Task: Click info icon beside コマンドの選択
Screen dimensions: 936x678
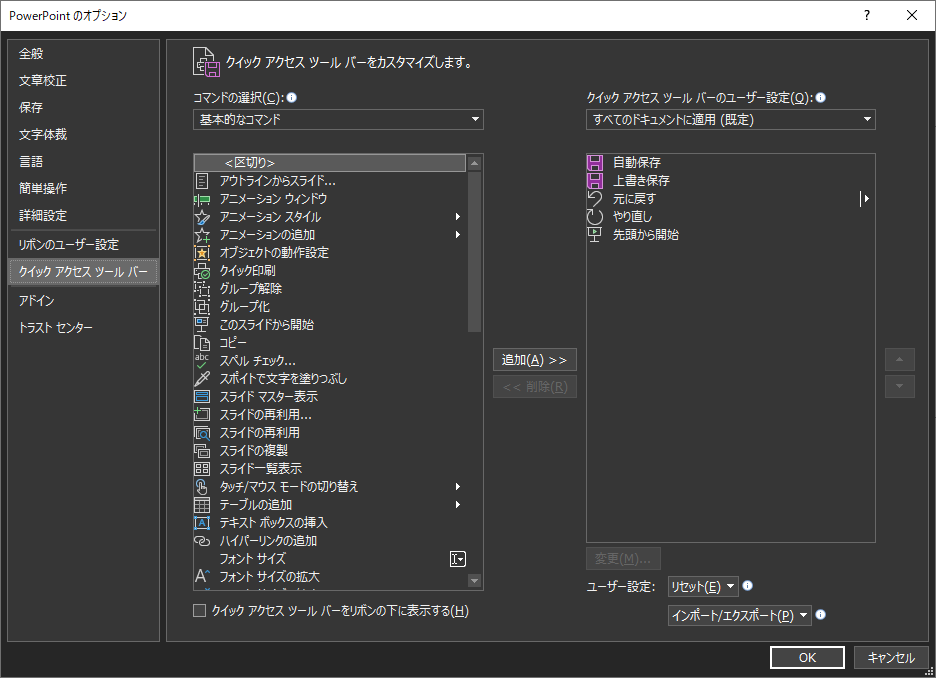Action: tap(291, 97)
